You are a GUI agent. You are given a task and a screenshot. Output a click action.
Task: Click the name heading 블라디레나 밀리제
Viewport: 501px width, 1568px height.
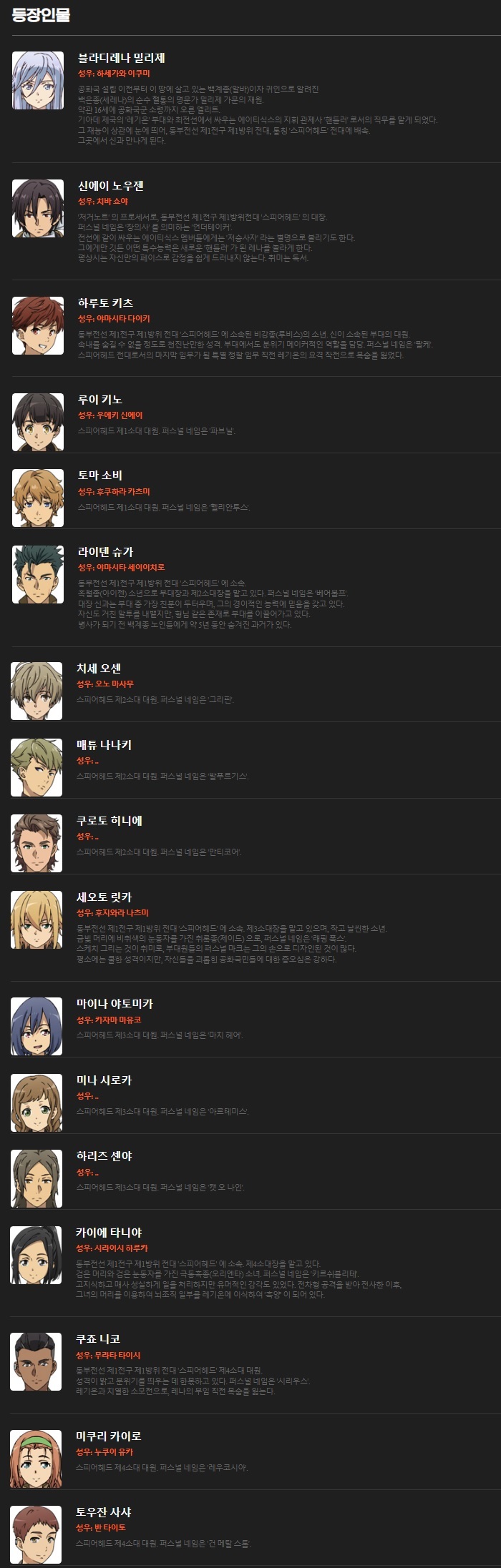122,58
